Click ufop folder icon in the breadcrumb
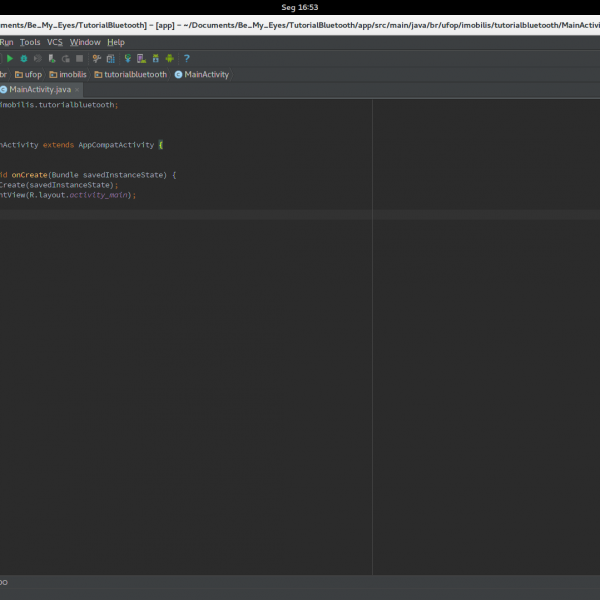Viewport: 600px width, 600px height. pos(19,75)
